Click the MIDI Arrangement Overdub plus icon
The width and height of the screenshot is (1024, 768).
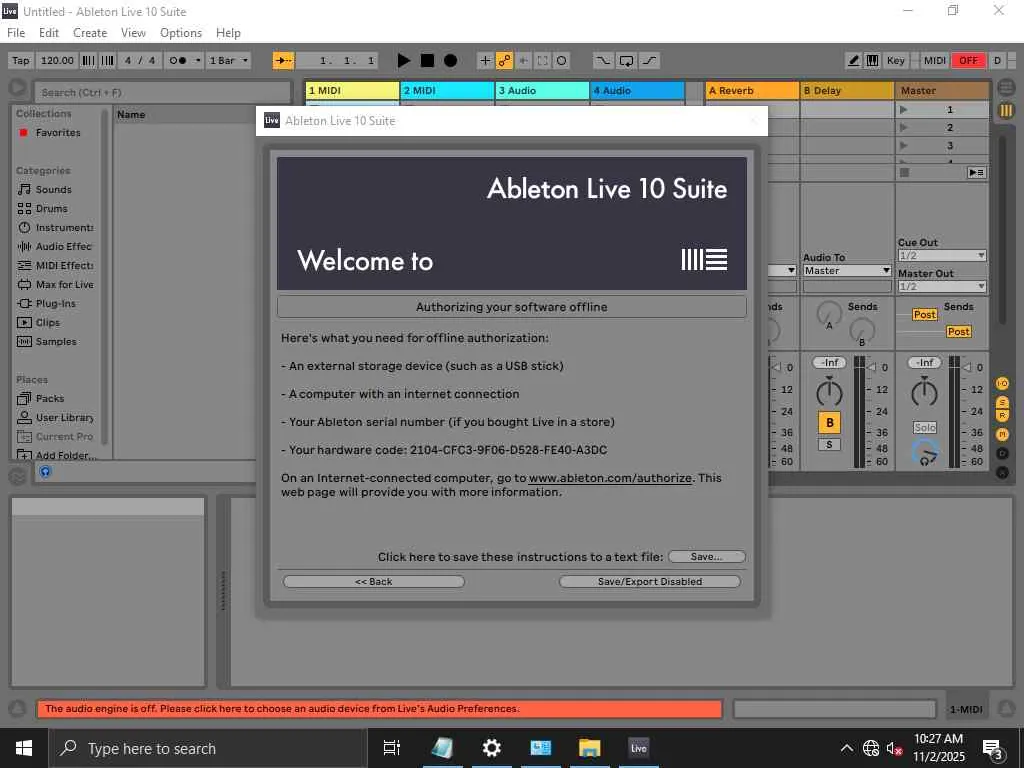(x=485, y=61)
